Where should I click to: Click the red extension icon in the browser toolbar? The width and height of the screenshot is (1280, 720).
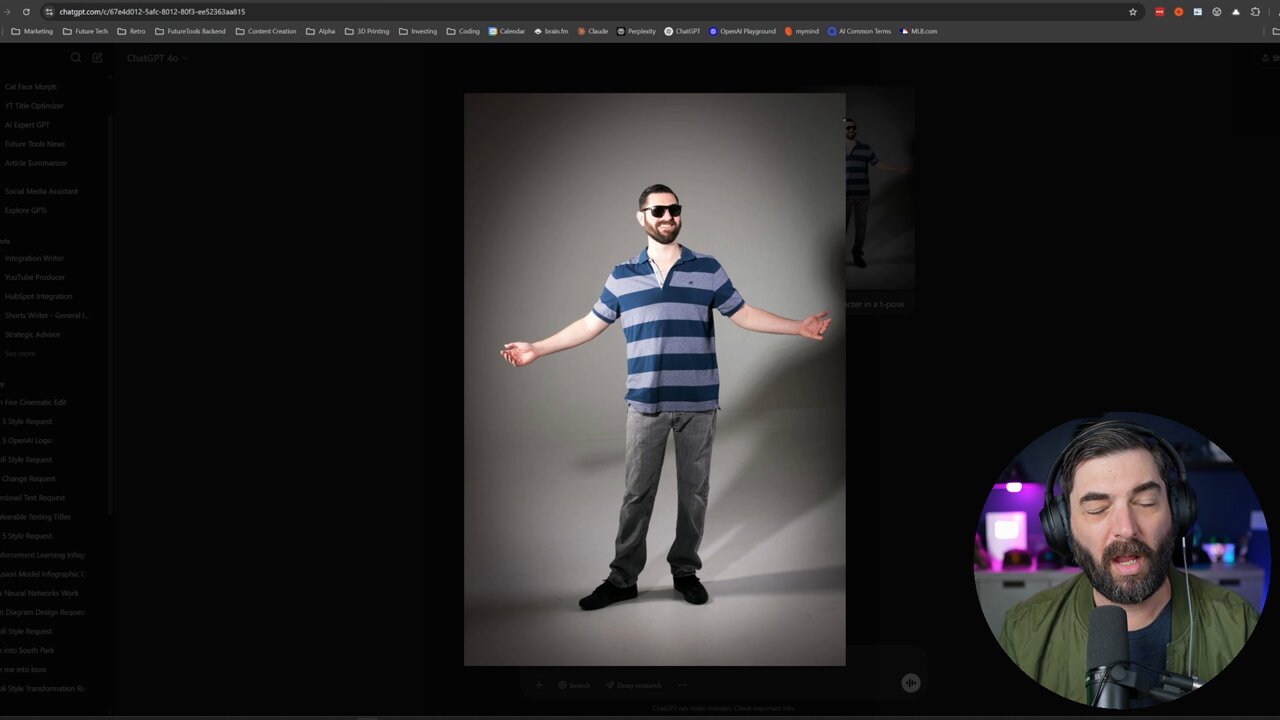coord(1159,12)
